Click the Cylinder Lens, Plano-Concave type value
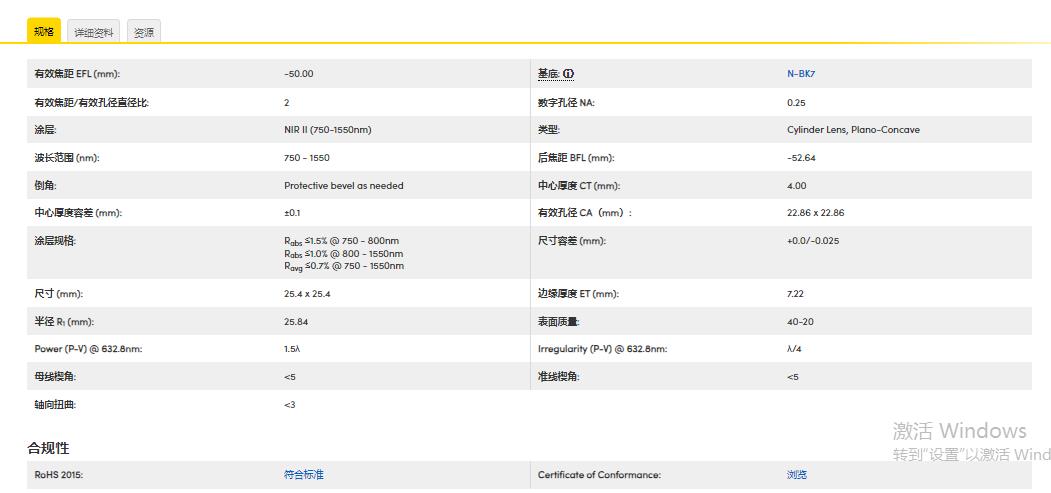 [x=853, y=130]
